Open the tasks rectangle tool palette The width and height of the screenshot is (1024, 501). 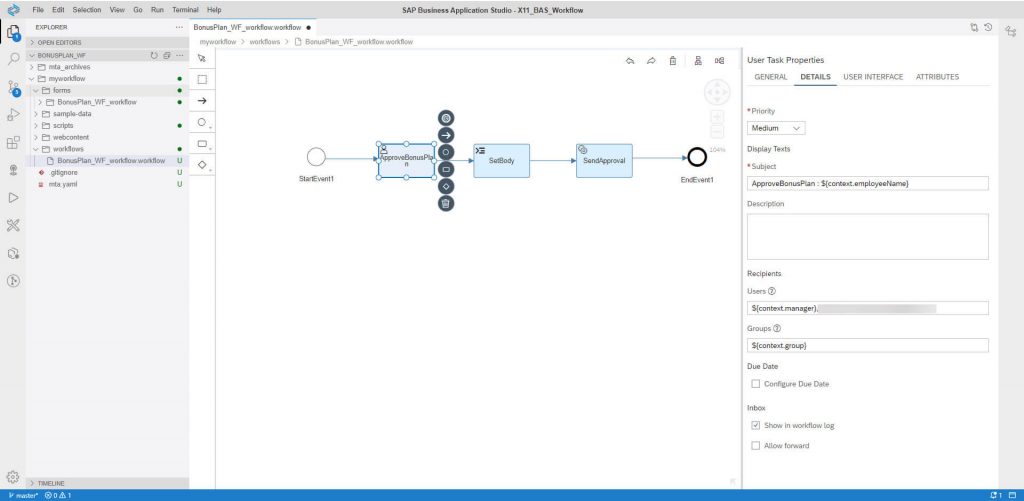coord(202,144)
